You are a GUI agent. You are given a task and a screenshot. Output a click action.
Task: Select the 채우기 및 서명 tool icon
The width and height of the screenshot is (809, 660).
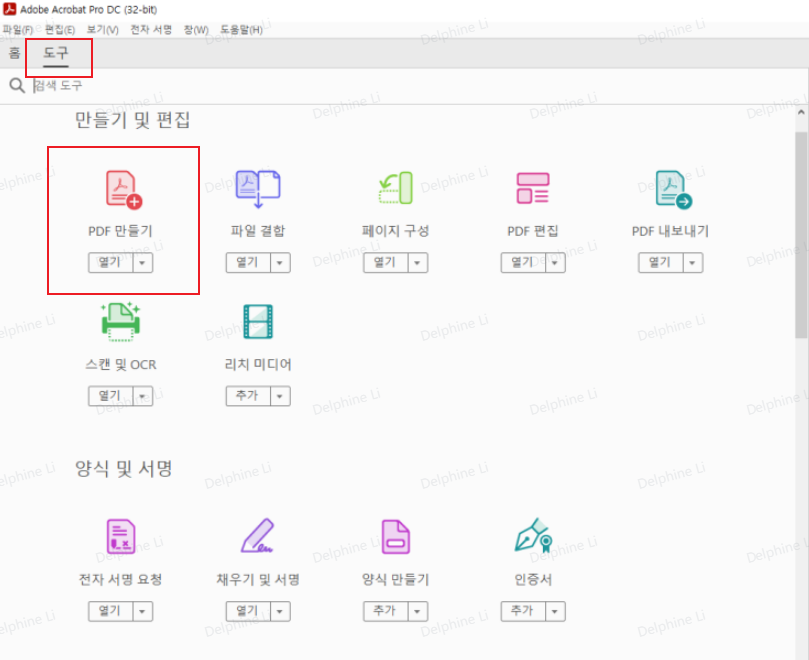[x=258, y=537]
